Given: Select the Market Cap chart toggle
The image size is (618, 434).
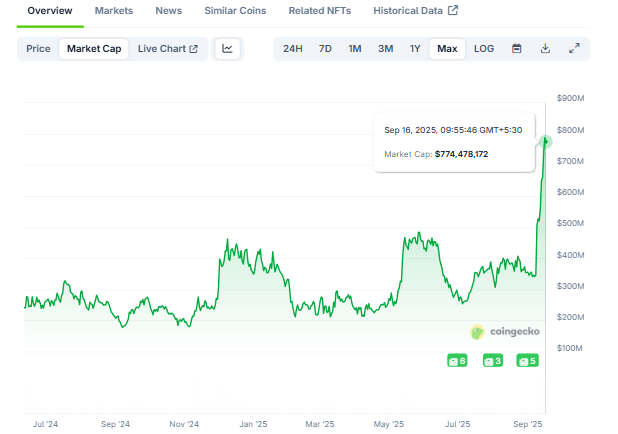Looking at the screenshot, I should click(x=94, y=48).
